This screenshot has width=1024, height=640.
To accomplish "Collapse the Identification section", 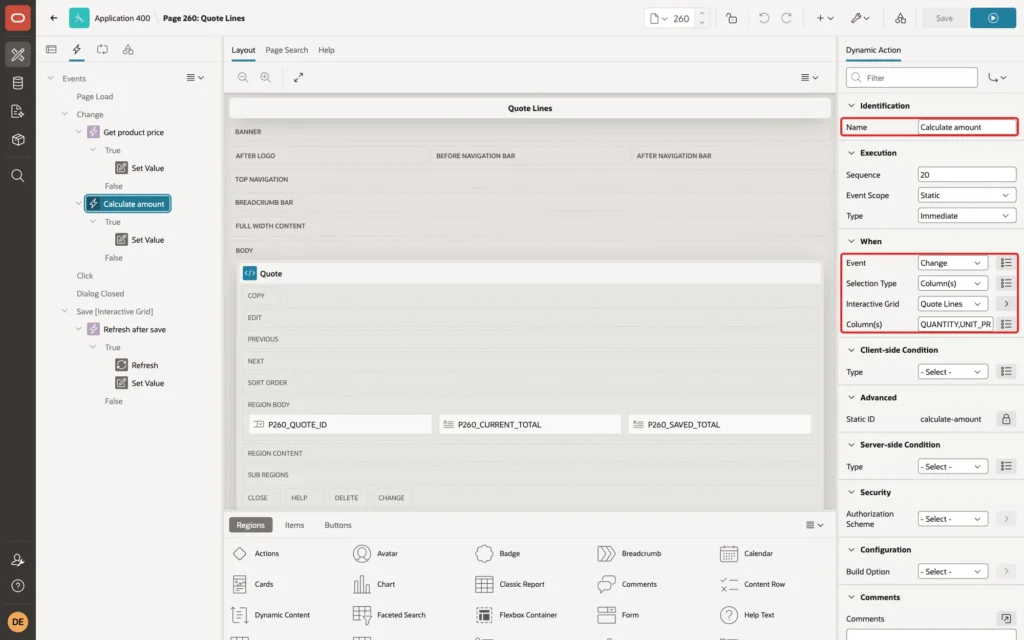I will (851, 106).
